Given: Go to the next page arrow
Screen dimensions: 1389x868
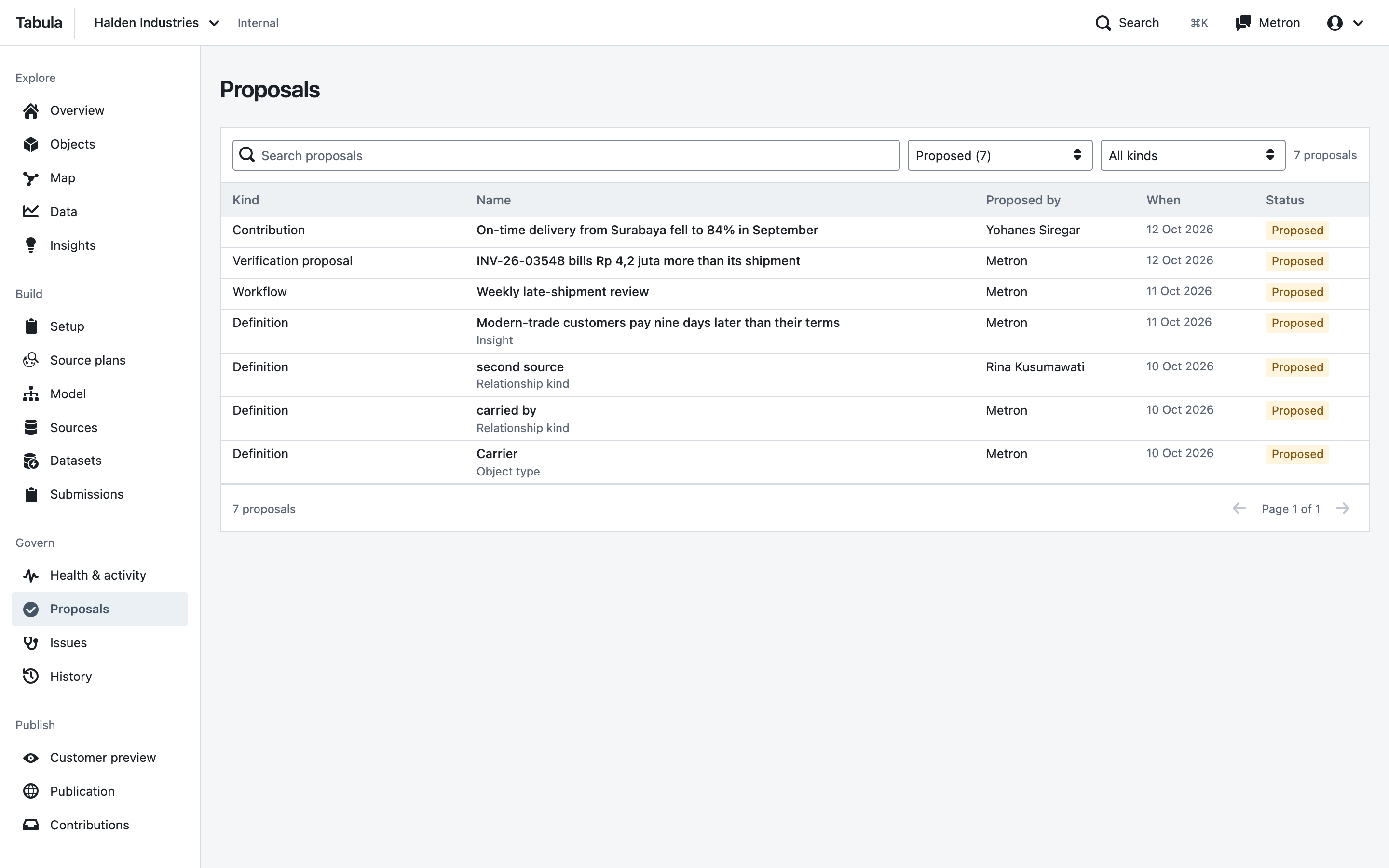Looking at the screenshot, I should point(1343,509).
